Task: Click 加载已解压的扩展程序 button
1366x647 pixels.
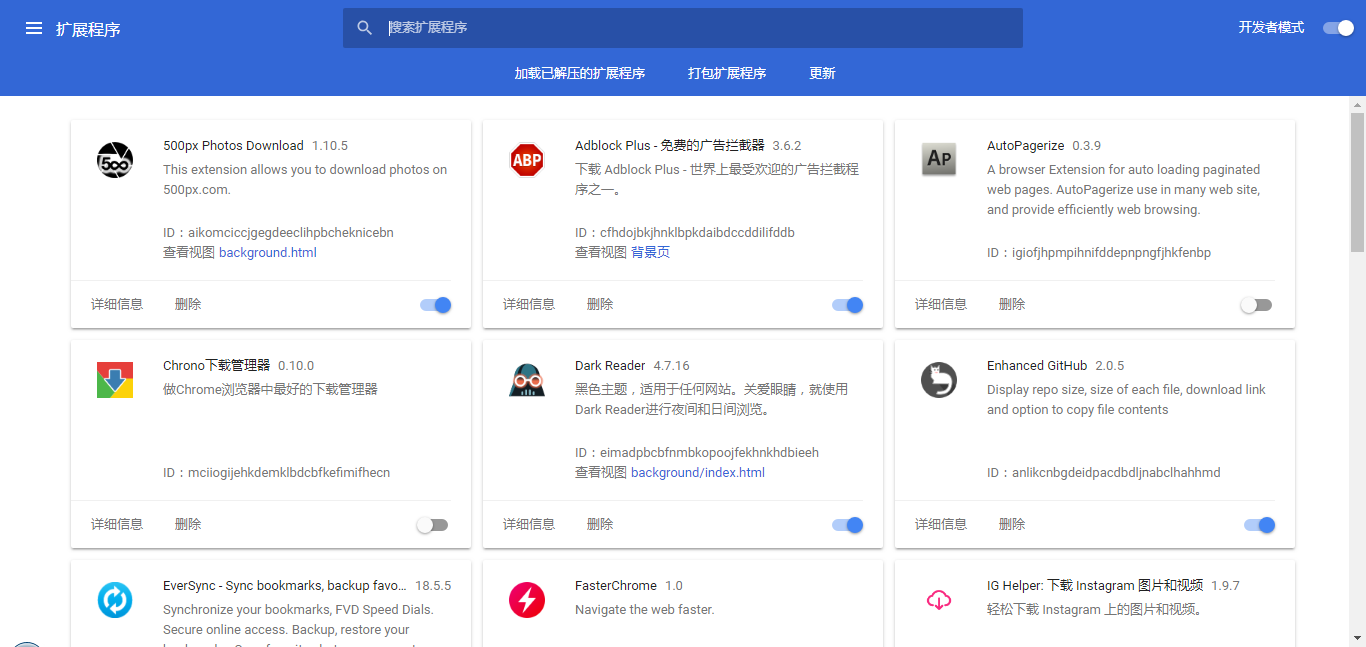Action: coord(580,73)
